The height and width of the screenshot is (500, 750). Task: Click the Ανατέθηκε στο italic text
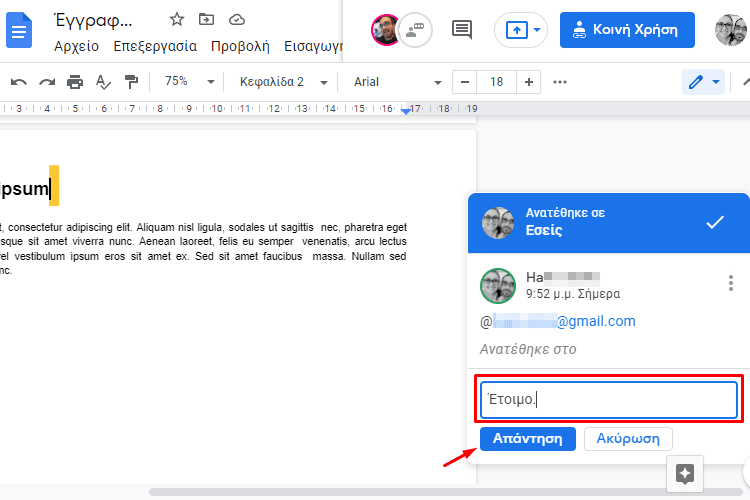point(528,349)
